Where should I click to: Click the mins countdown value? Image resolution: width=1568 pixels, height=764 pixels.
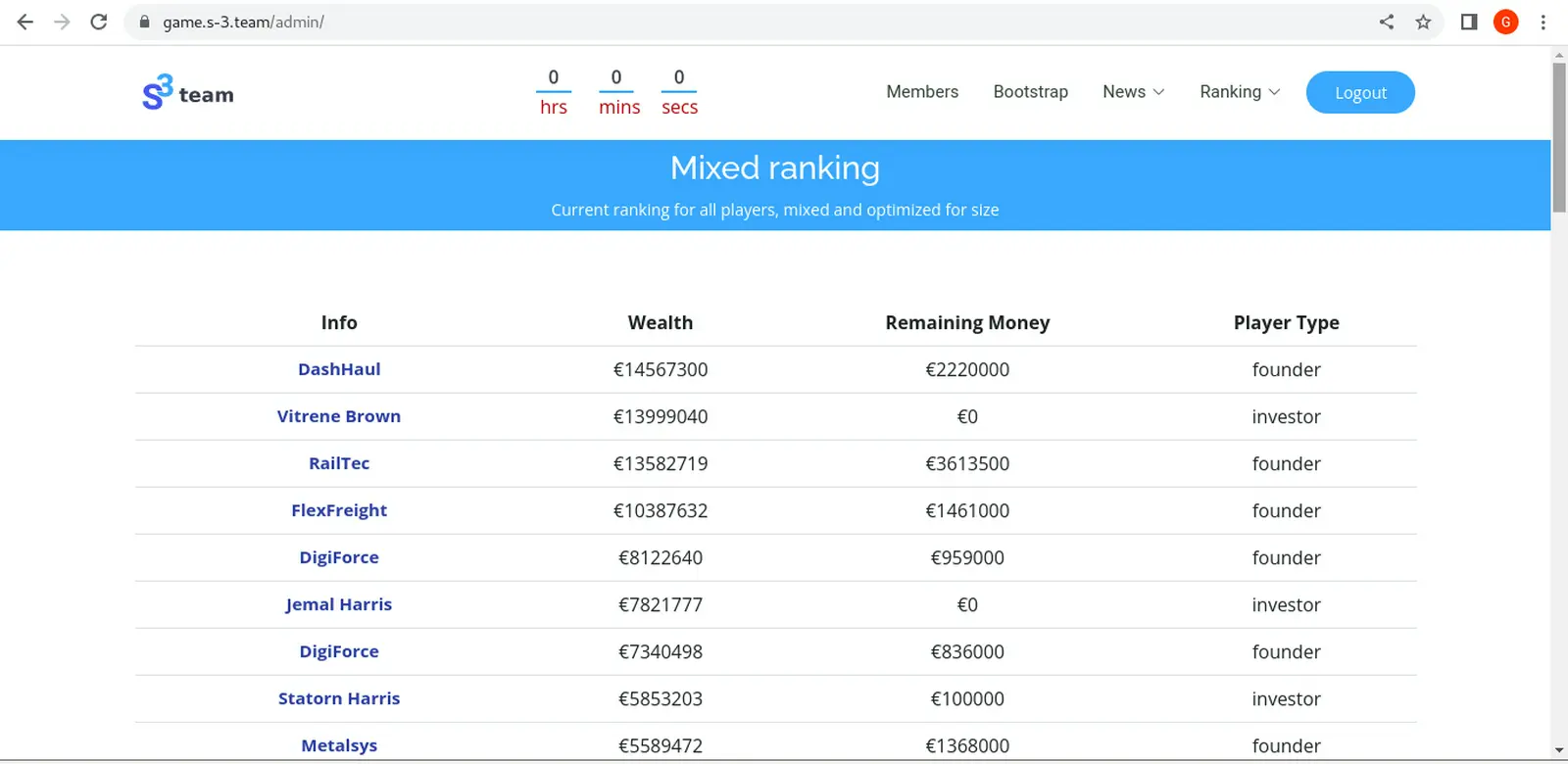pos(616,77)
